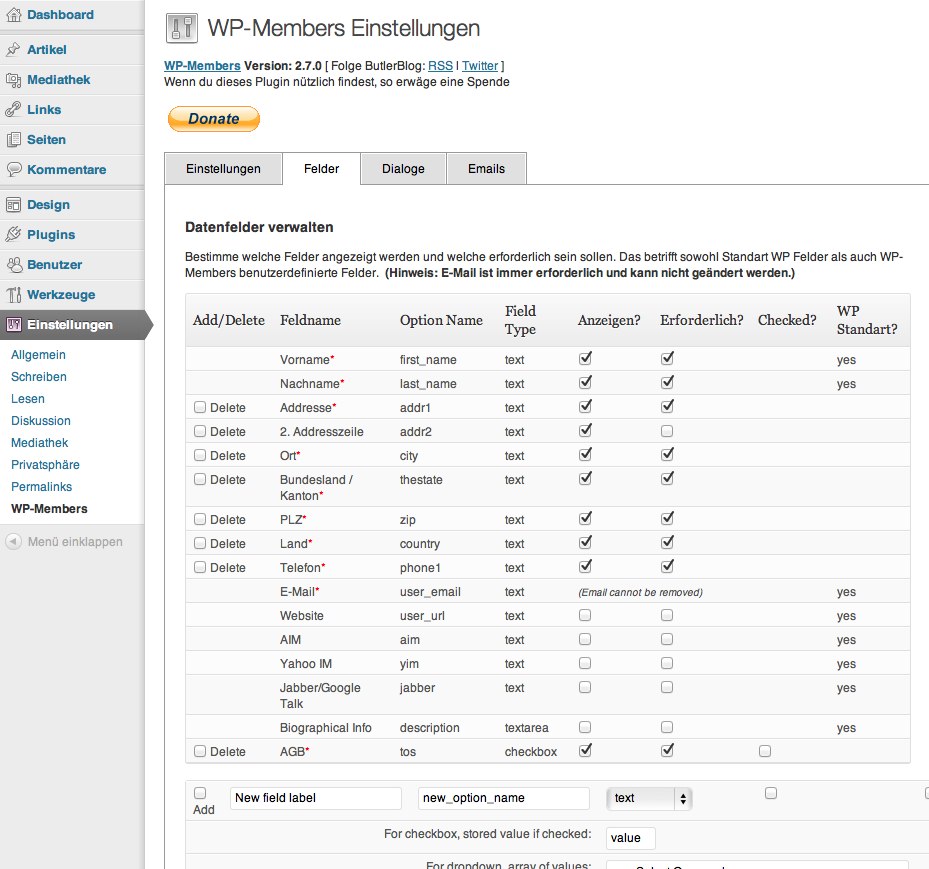Click the WP-Members header icon
The height and width of the screenshot is (869, 929).
(x=181, y=28)
